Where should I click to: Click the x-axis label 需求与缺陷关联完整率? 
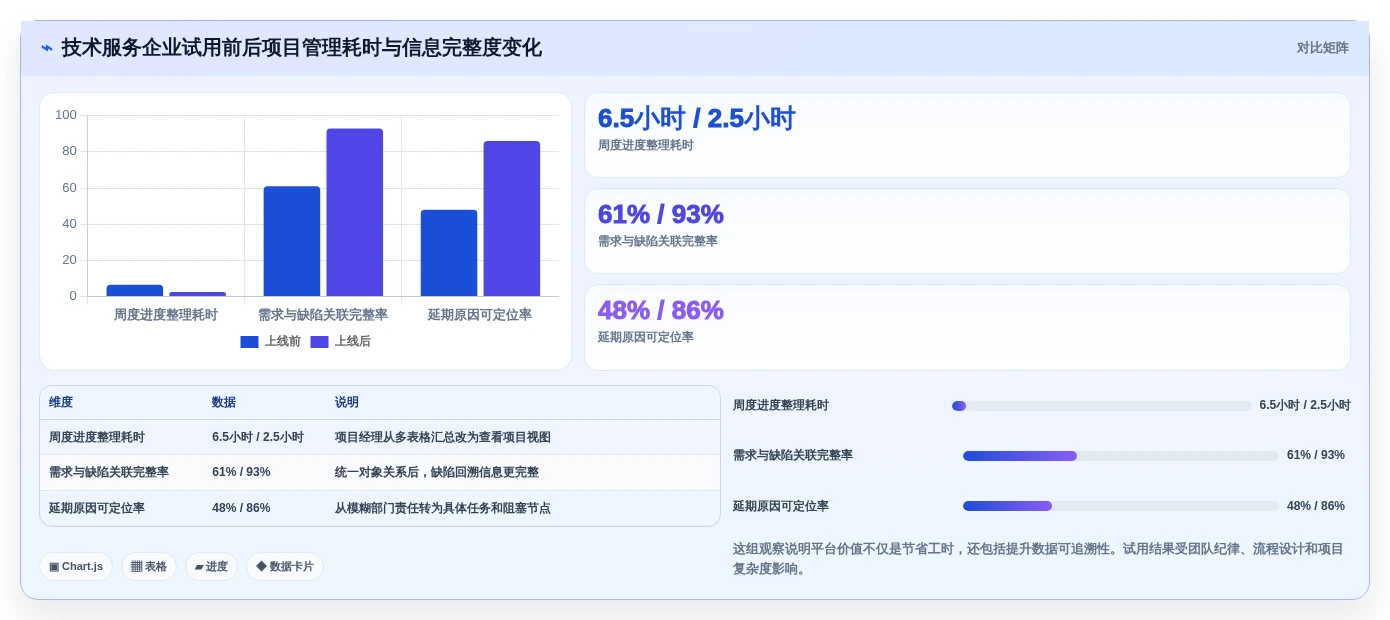[x=323, y=315]
